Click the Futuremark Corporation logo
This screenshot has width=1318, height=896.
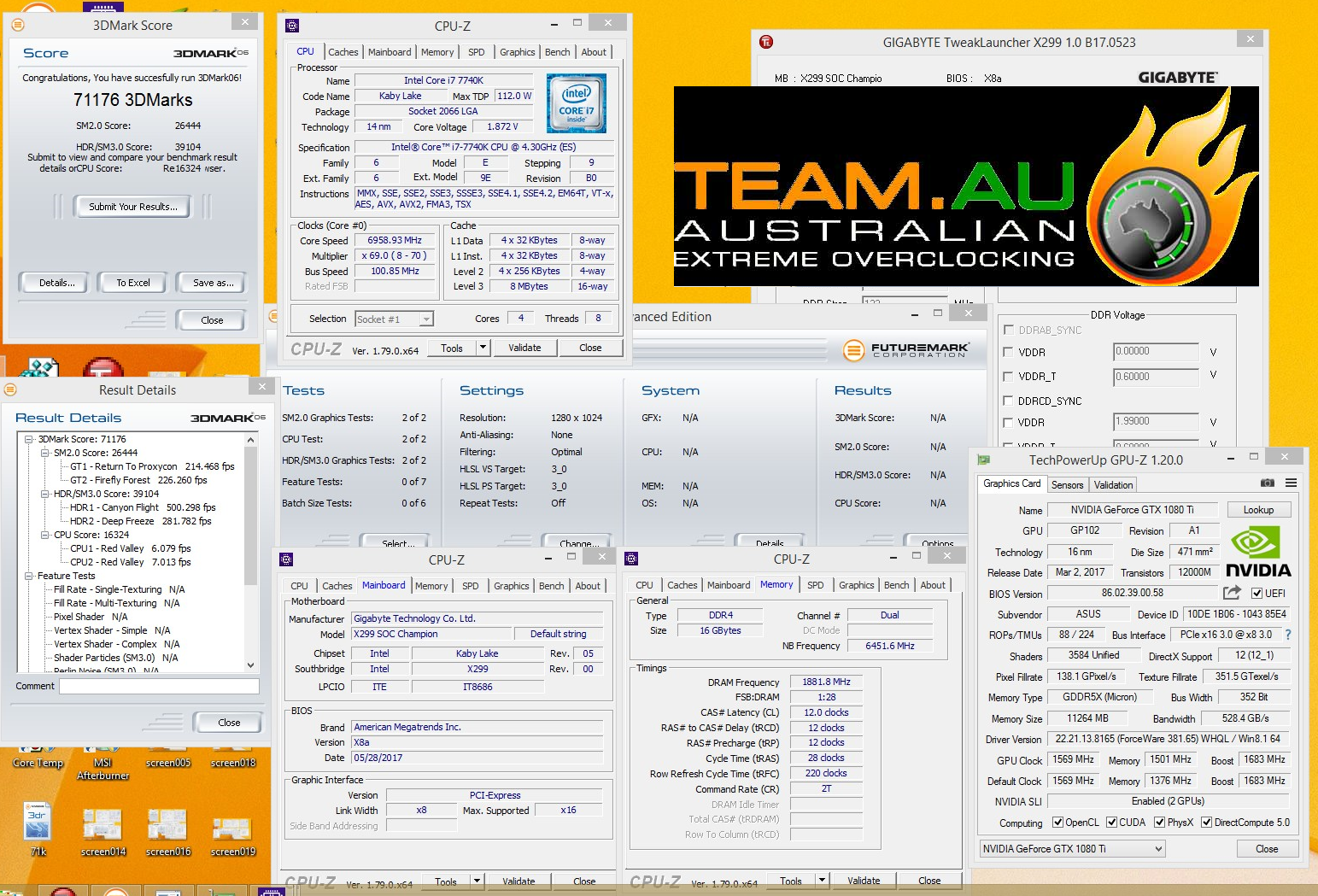pyautogui.click(x=906, y=350)
